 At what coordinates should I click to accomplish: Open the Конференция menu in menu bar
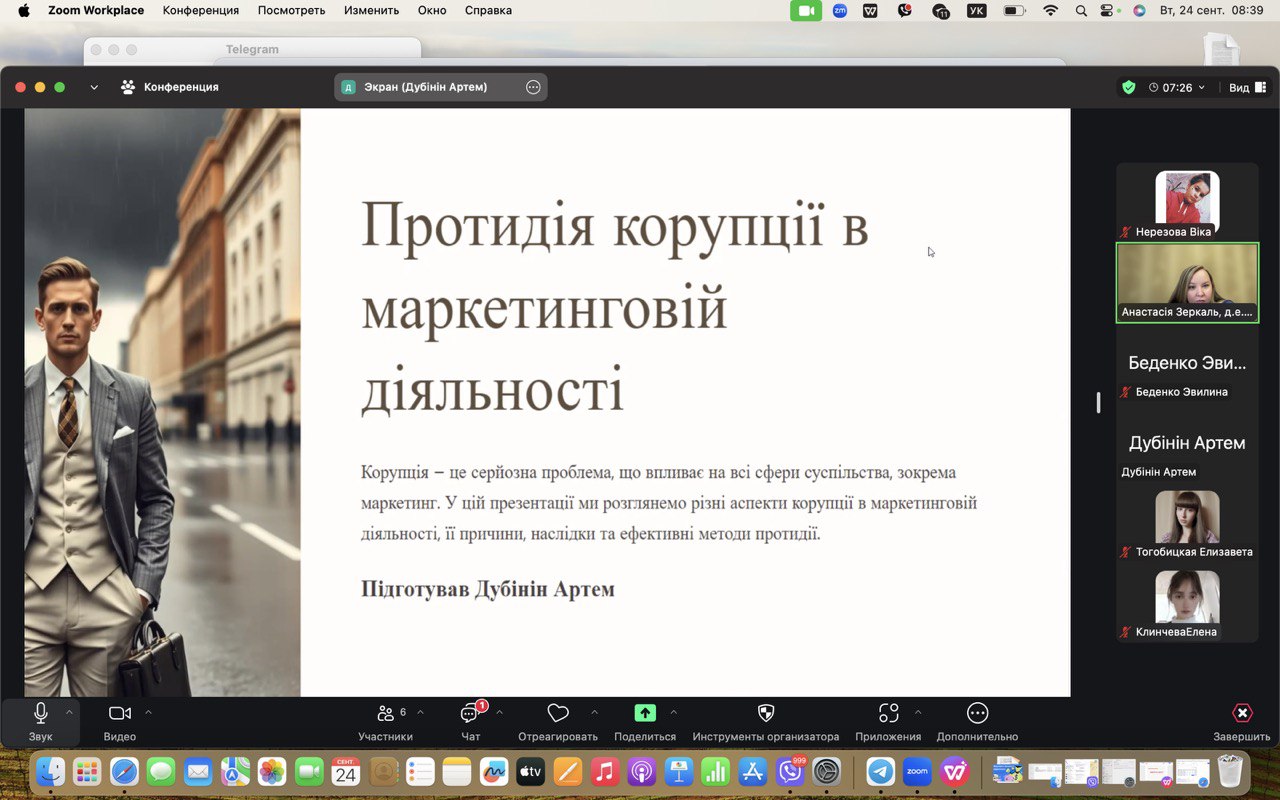click(201, 10)
